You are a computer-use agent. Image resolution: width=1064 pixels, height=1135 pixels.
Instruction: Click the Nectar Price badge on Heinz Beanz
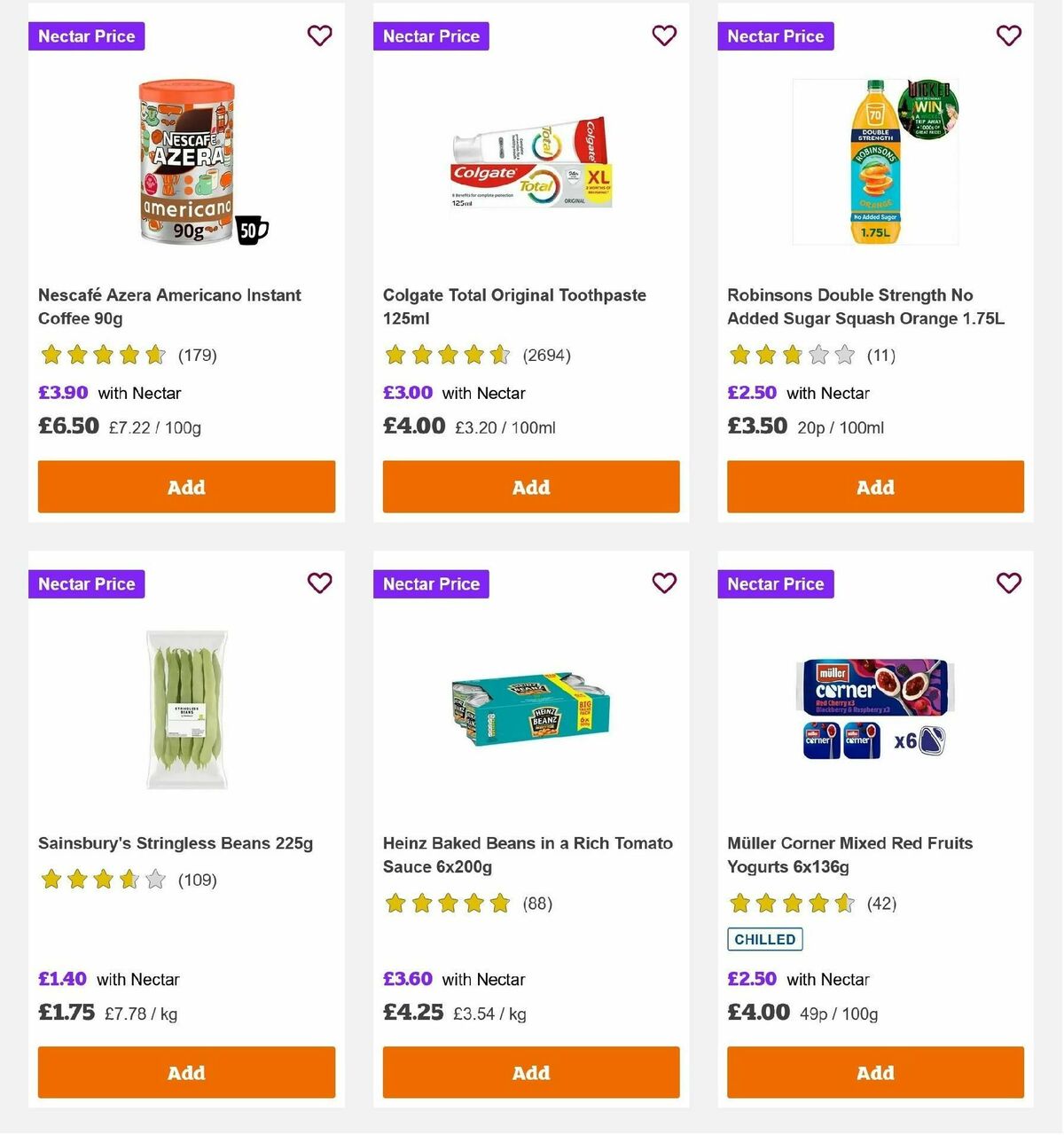click(x=431, y=583)
